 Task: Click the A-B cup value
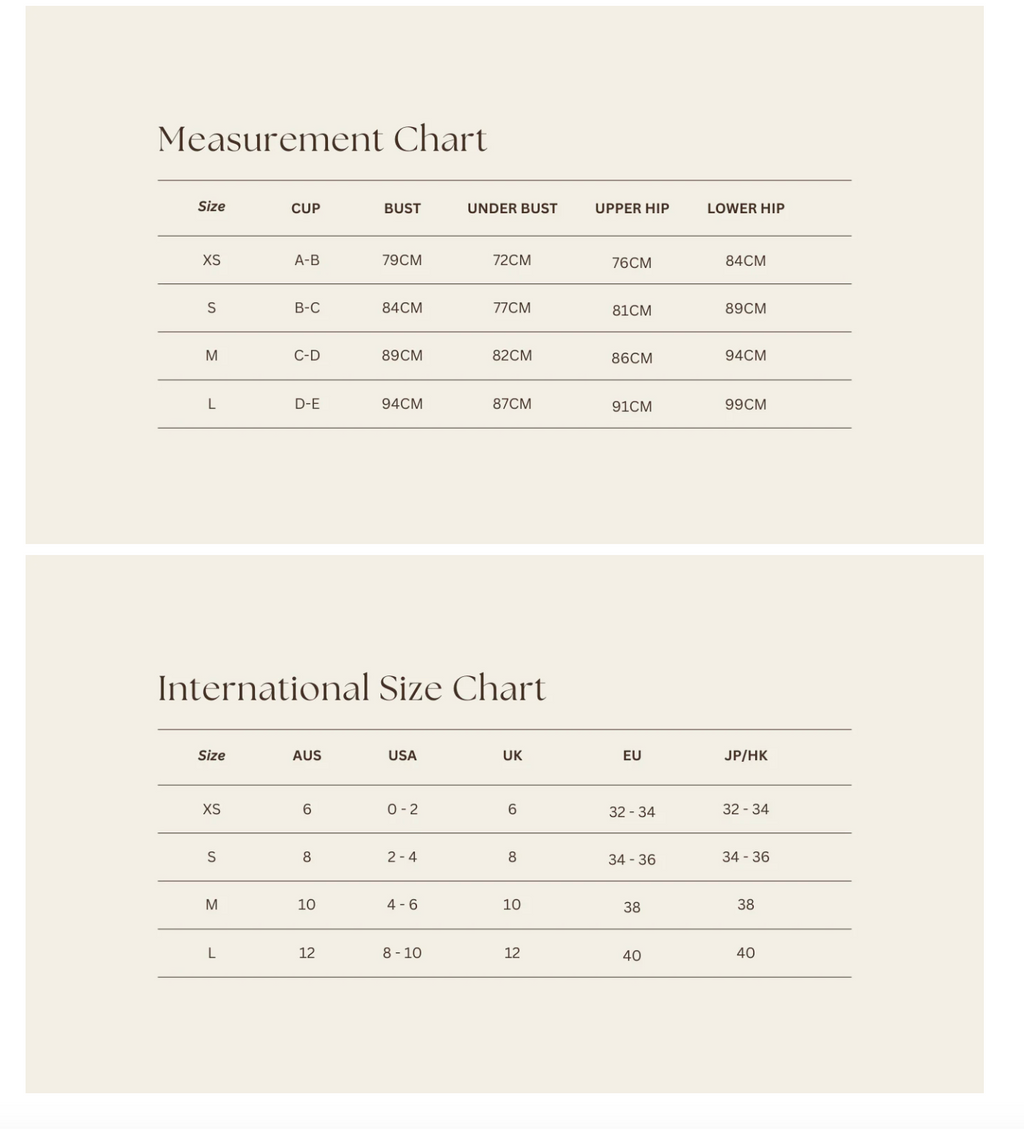(307, 260)
